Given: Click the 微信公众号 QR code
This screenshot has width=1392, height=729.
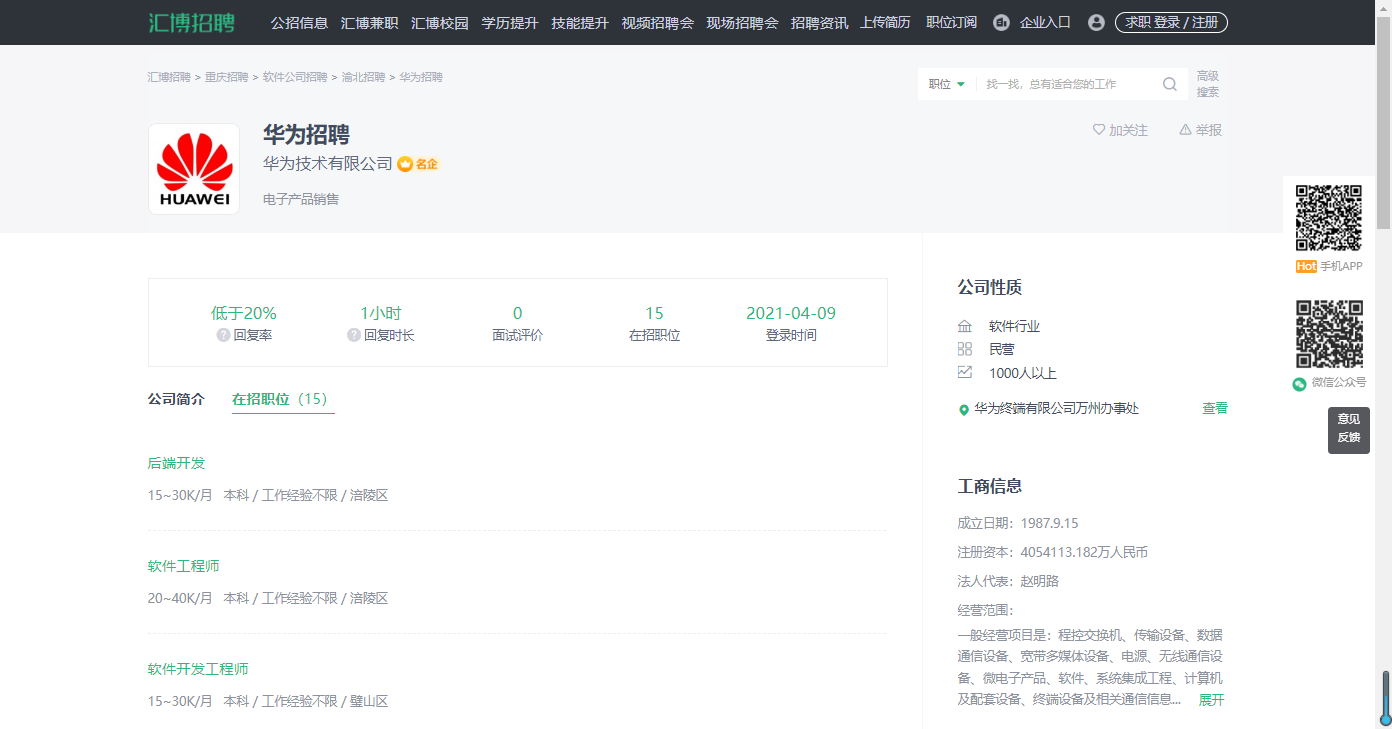Looking at the screenshot, I should pos(1329,334).
